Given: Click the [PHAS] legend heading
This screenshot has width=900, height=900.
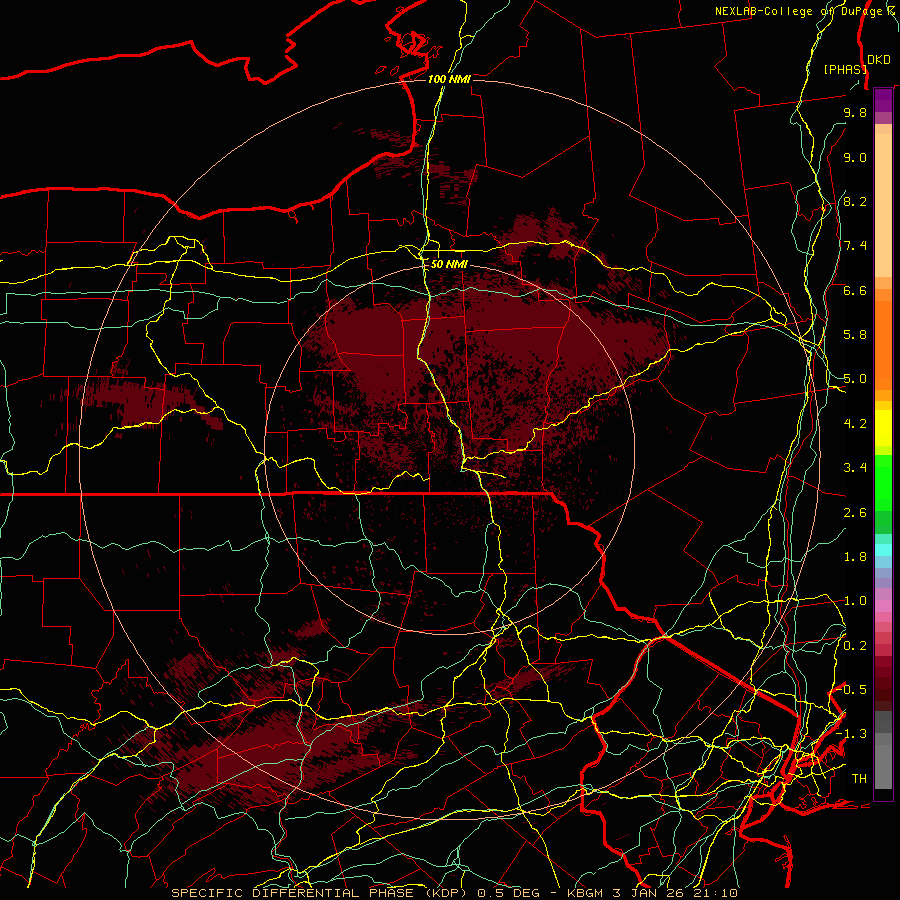Looking at the screenshot, I should 844,69.
